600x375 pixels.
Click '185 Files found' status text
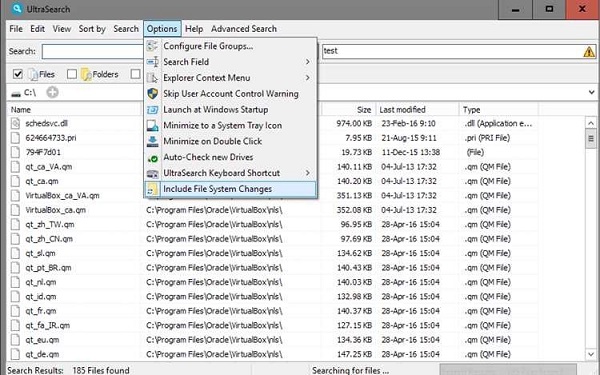point(101,370)
